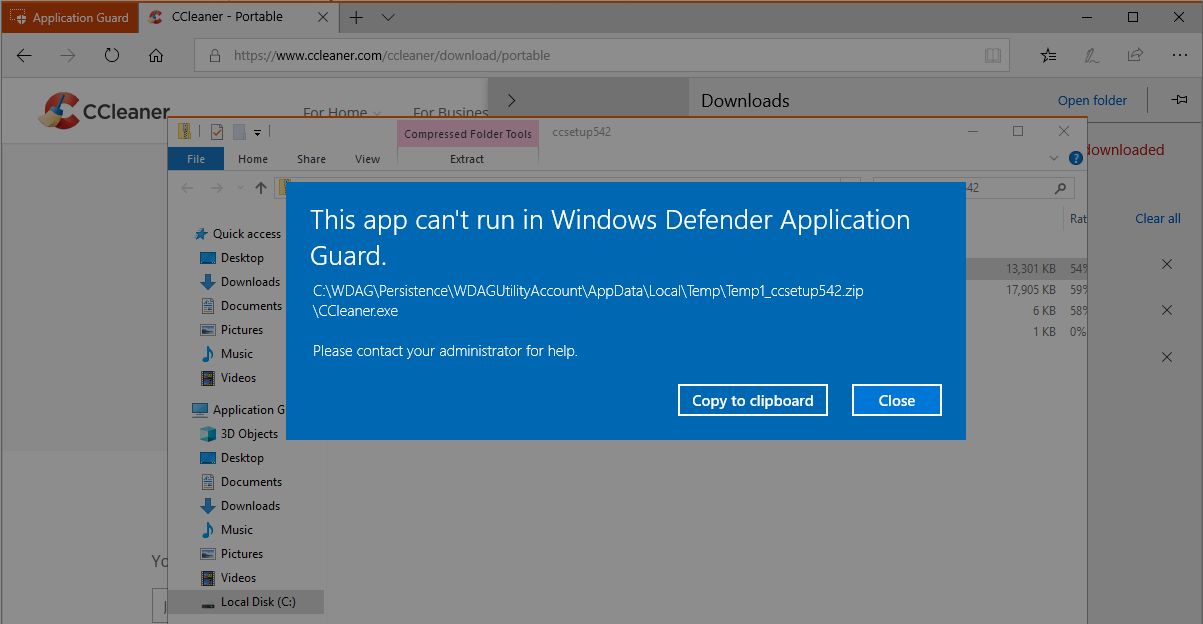Select the Application Guard computer node

[x=239, y=410]
